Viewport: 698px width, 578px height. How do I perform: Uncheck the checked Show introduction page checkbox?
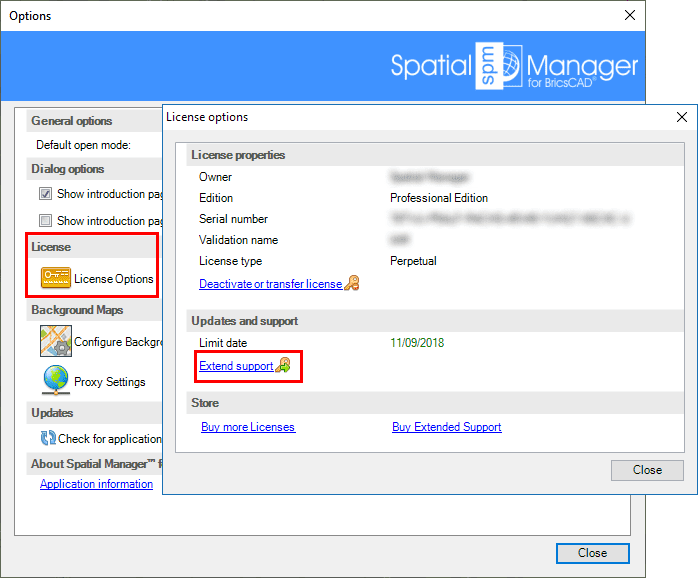[45, 194]
